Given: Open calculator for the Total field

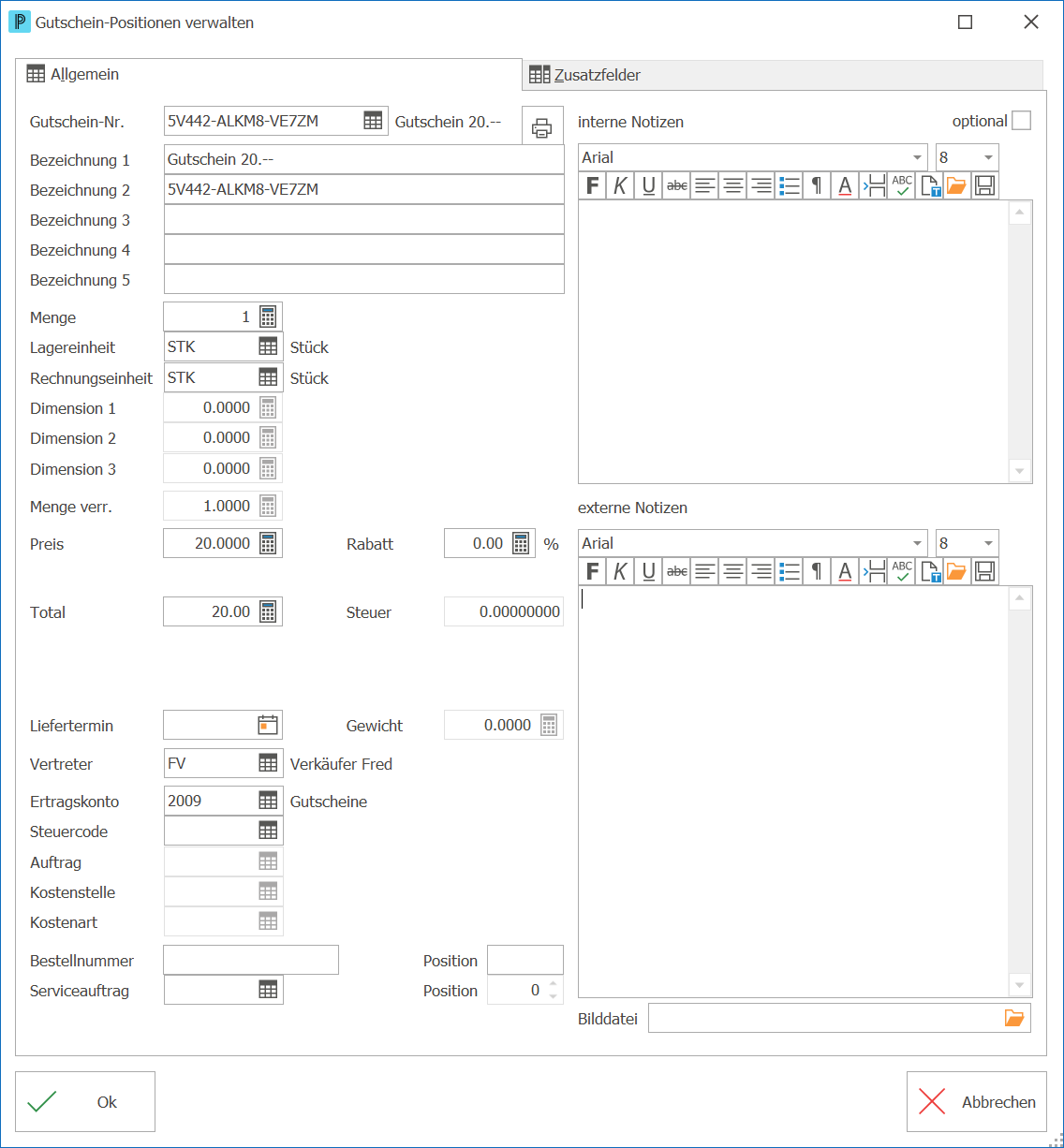Looking at the screenshot, I should pyautogui.click(x=268, y=611).
